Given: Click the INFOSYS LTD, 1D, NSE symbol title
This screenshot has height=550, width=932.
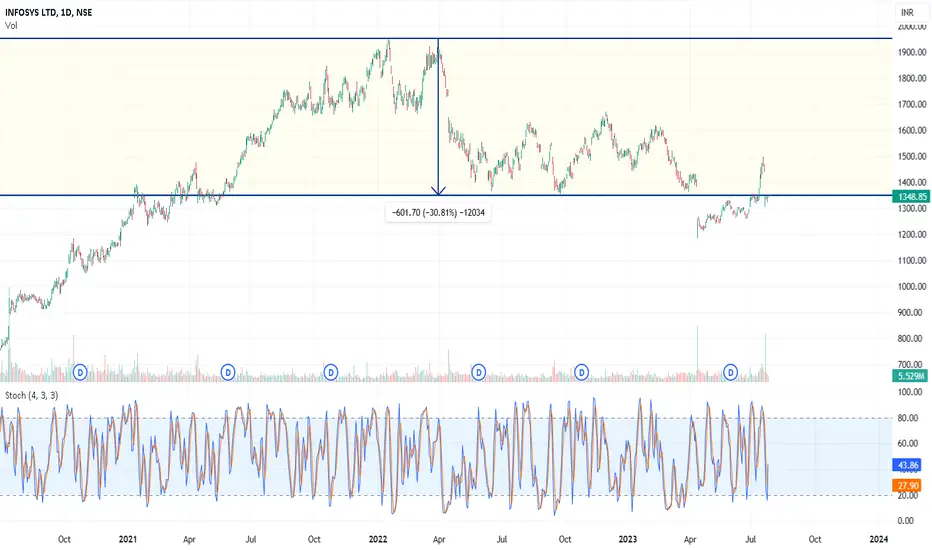Looking at the screenshot, I should (x=49, y=12).
